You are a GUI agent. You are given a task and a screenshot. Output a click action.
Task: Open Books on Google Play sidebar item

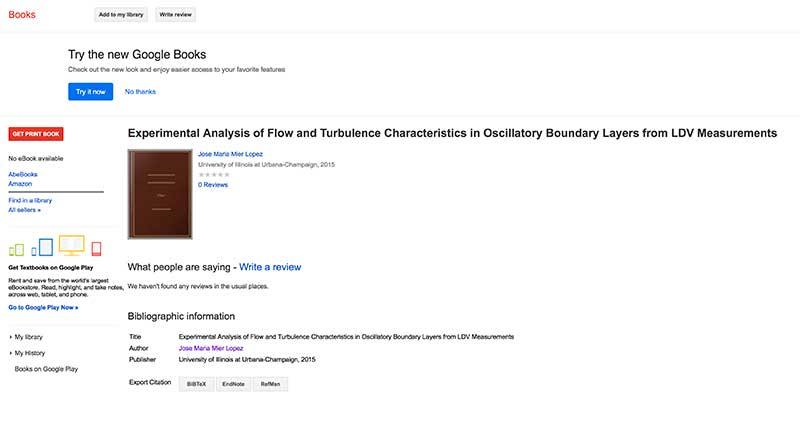[46, 369]
